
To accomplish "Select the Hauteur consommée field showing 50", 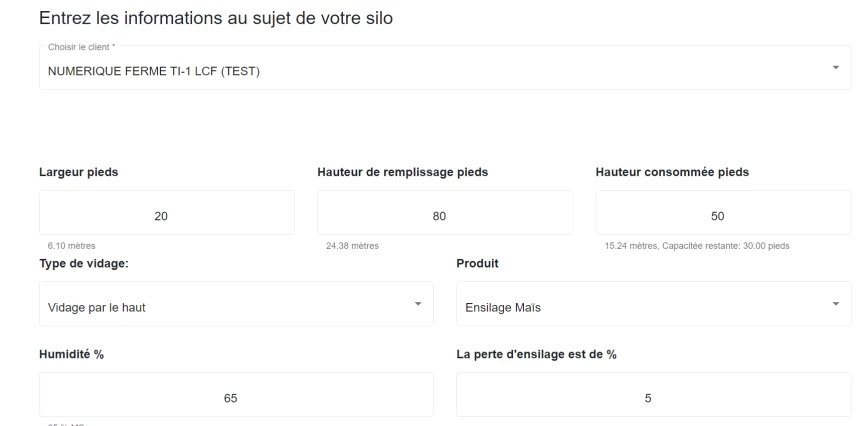I will click(x=723, y=214).
